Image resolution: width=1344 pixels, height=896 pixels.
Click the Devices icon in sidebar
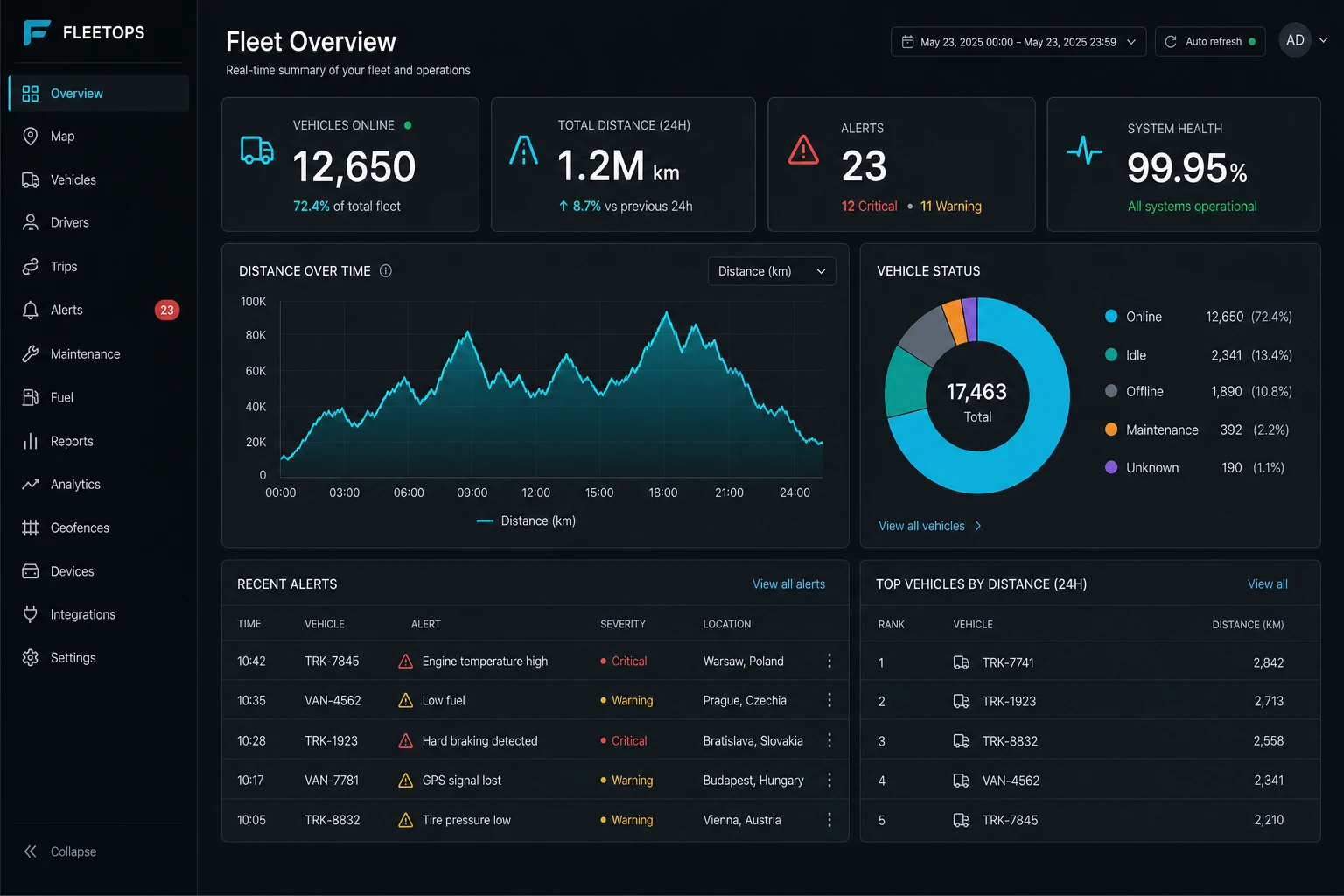coord(31,571)
